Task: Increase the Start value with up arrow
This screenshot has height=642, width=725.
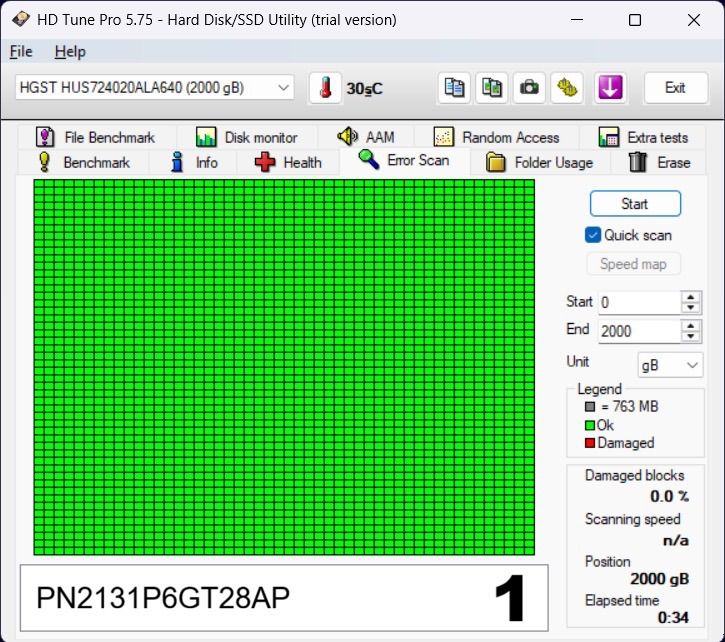Action: click(691, 297)
